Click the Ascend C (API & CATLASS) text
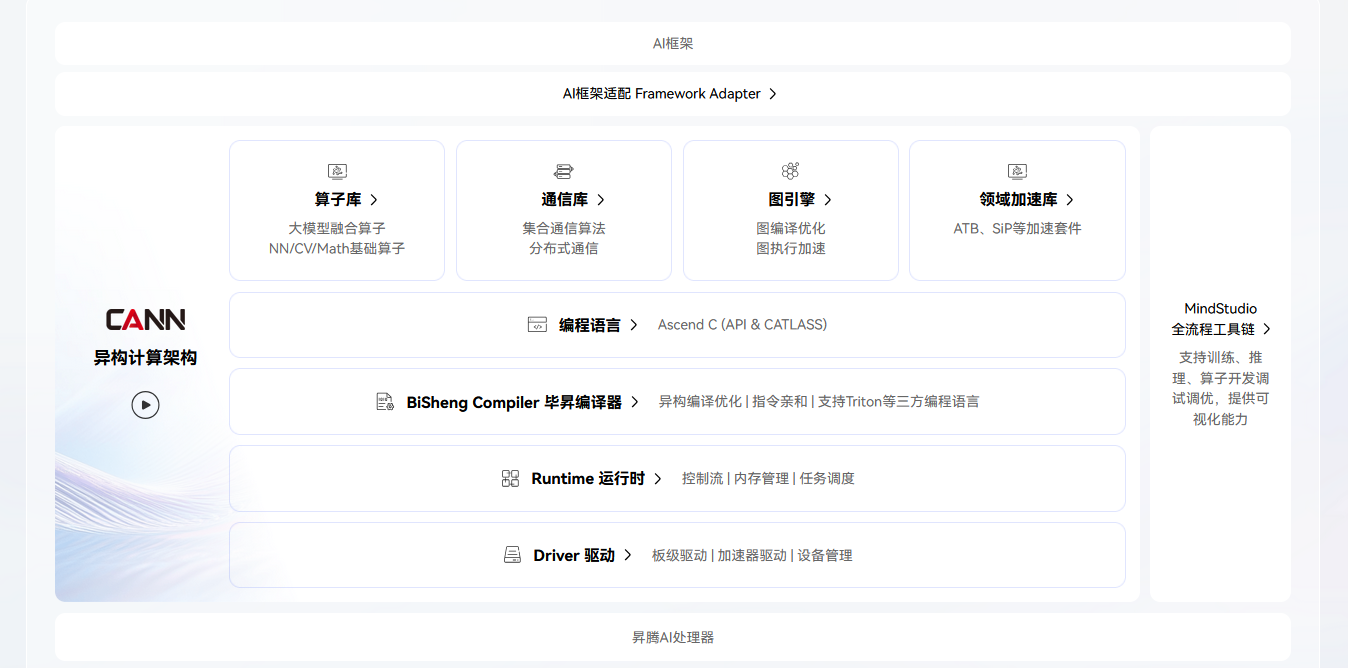The image size is (1348, 668). tap(742, 325)
